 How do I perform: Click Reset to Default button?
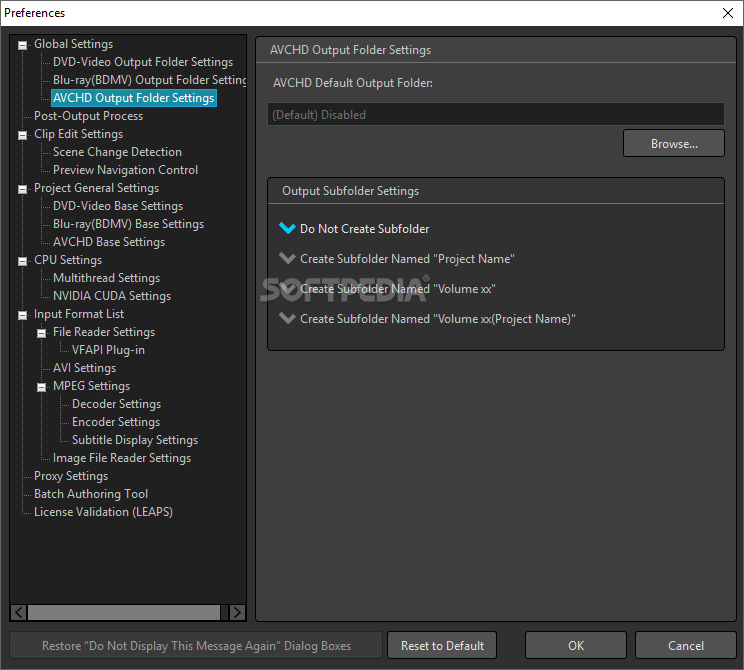coord(442,645)
